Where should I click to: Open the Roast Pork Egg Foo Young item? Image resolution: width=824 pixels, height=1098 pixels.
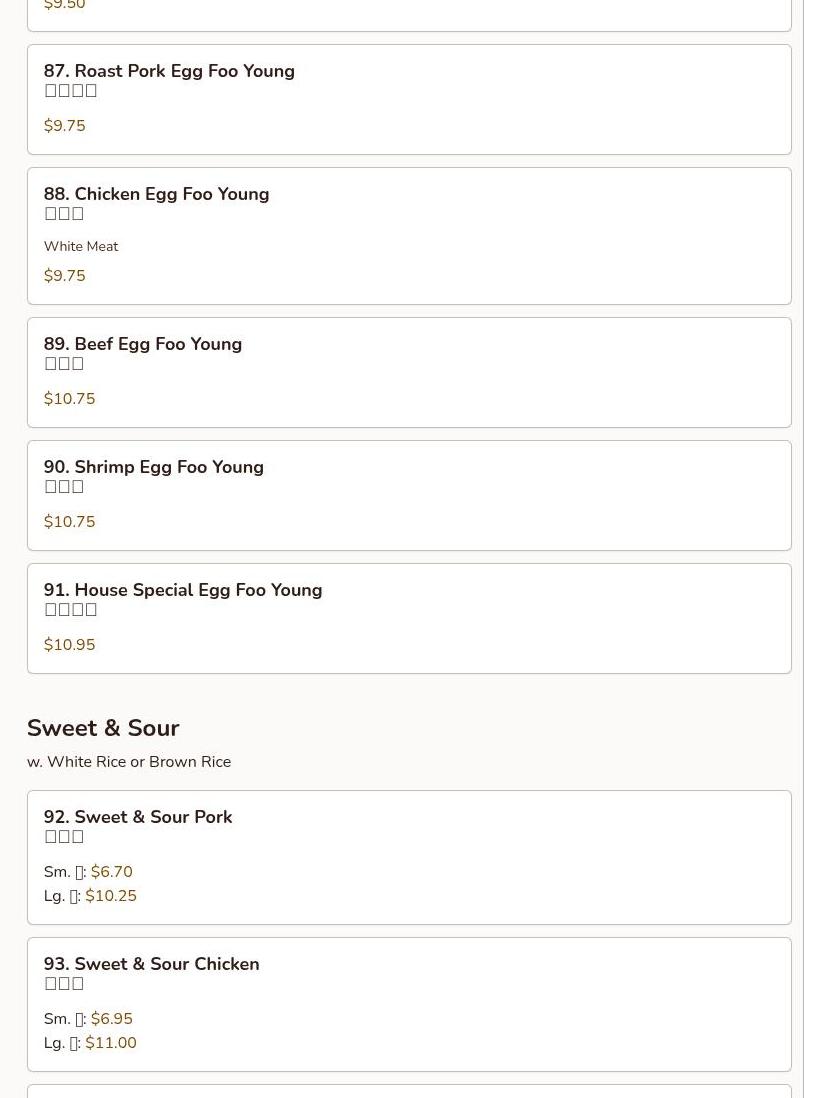pyautogui.click(x=169, y=71)
